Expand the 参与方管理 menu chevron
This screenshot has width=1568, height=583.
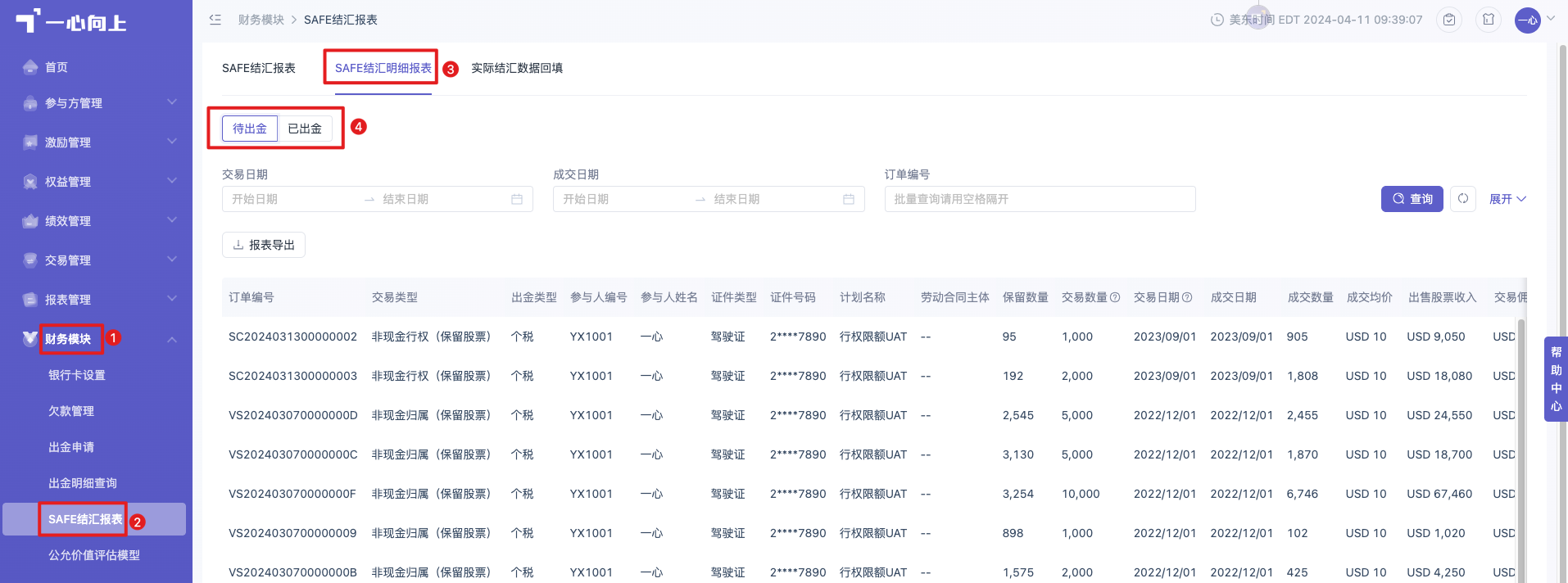pyautogui.click(x=172, y=102)
